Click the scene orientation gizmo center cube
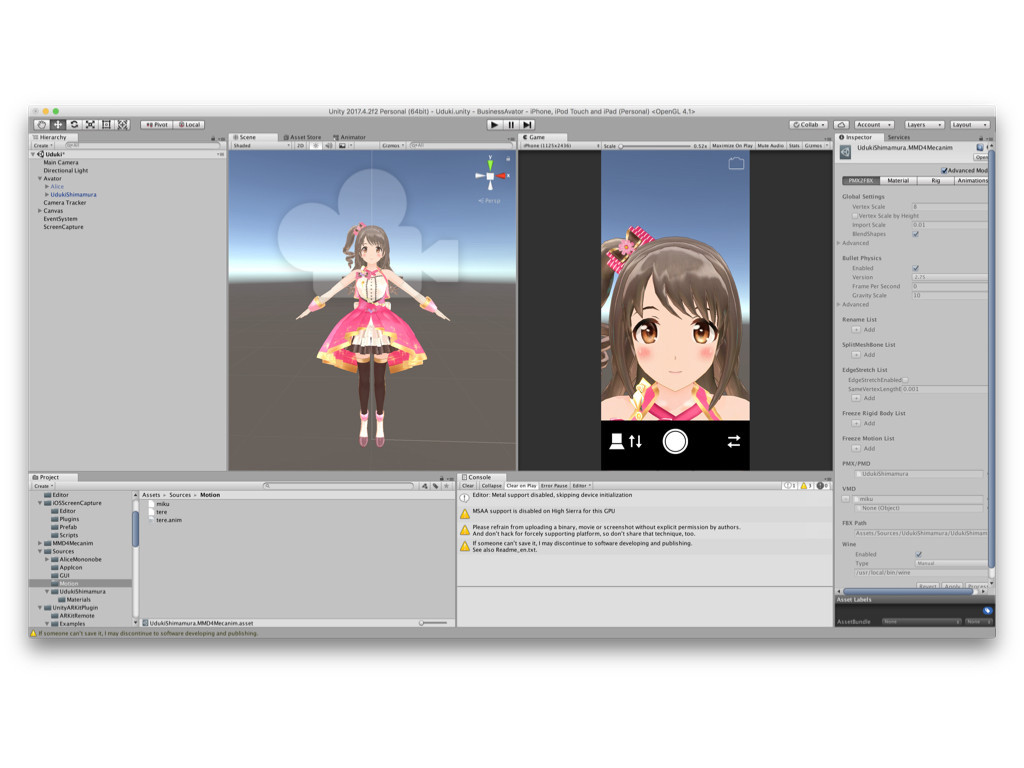This screenshot has height=768, width=1024. [x=490, y=176]
